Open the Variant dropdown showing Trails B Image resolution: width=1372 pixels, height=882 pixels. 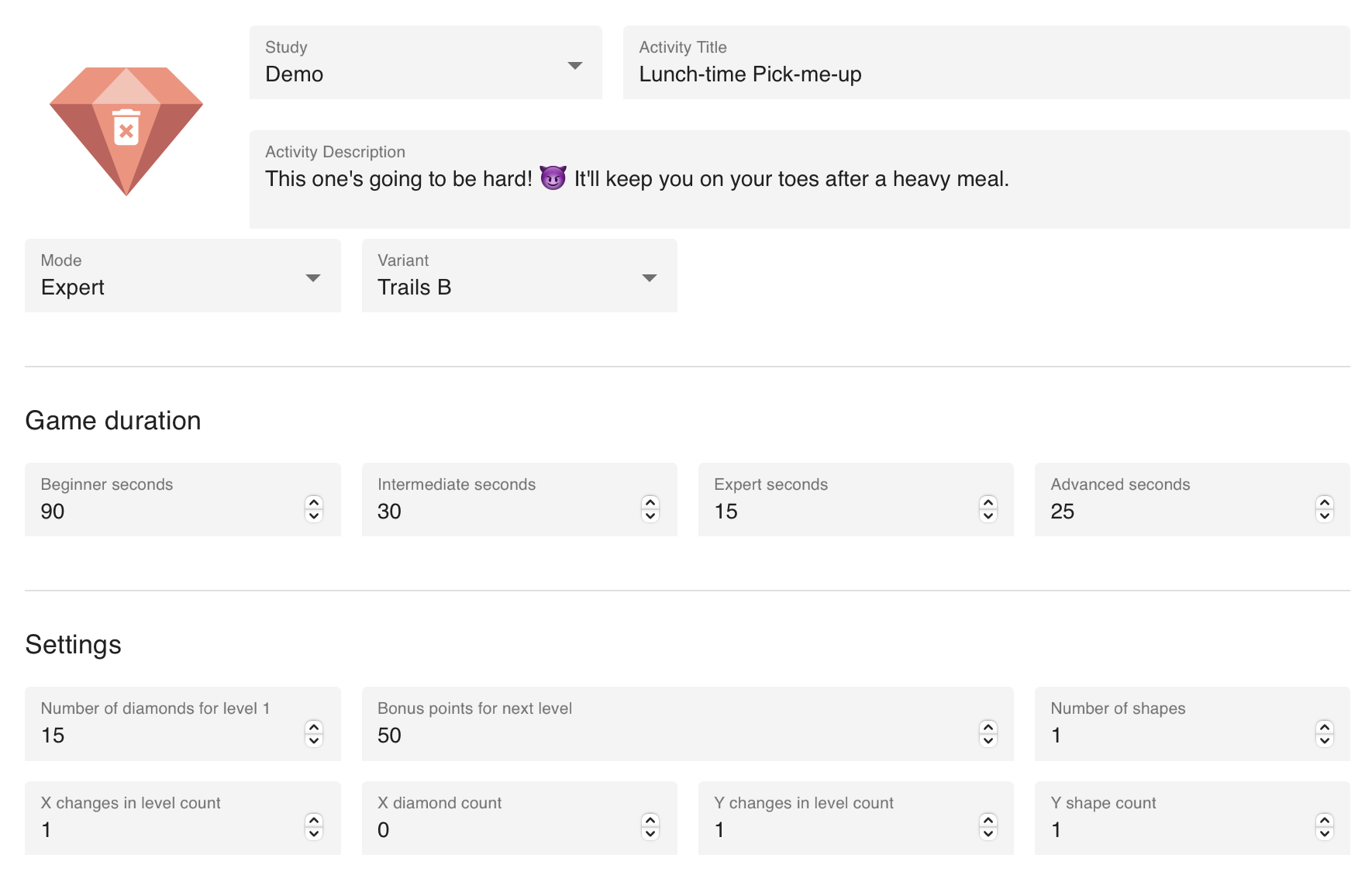pos(519,276)
